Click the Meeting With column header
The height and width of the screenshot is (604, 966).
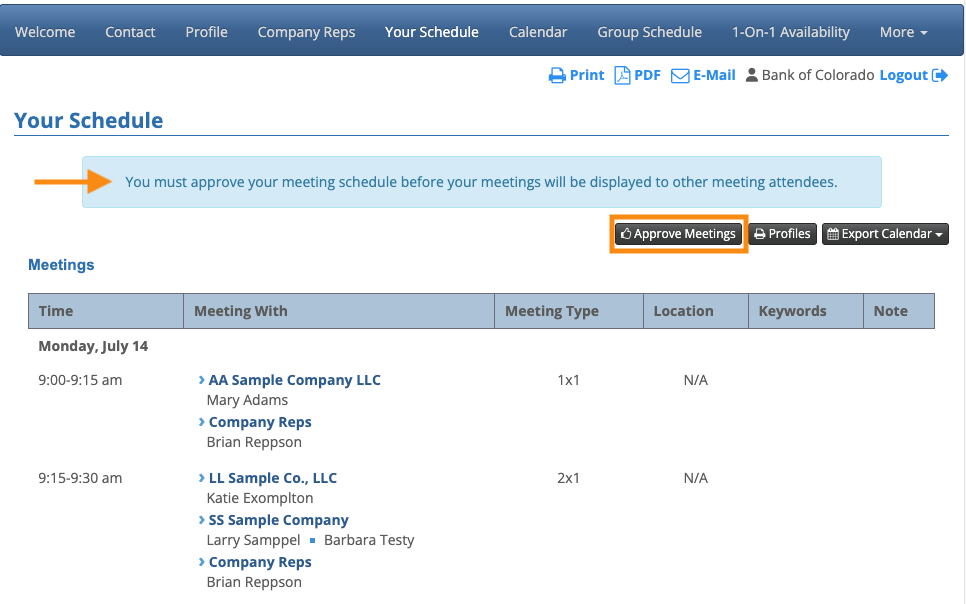240,311
